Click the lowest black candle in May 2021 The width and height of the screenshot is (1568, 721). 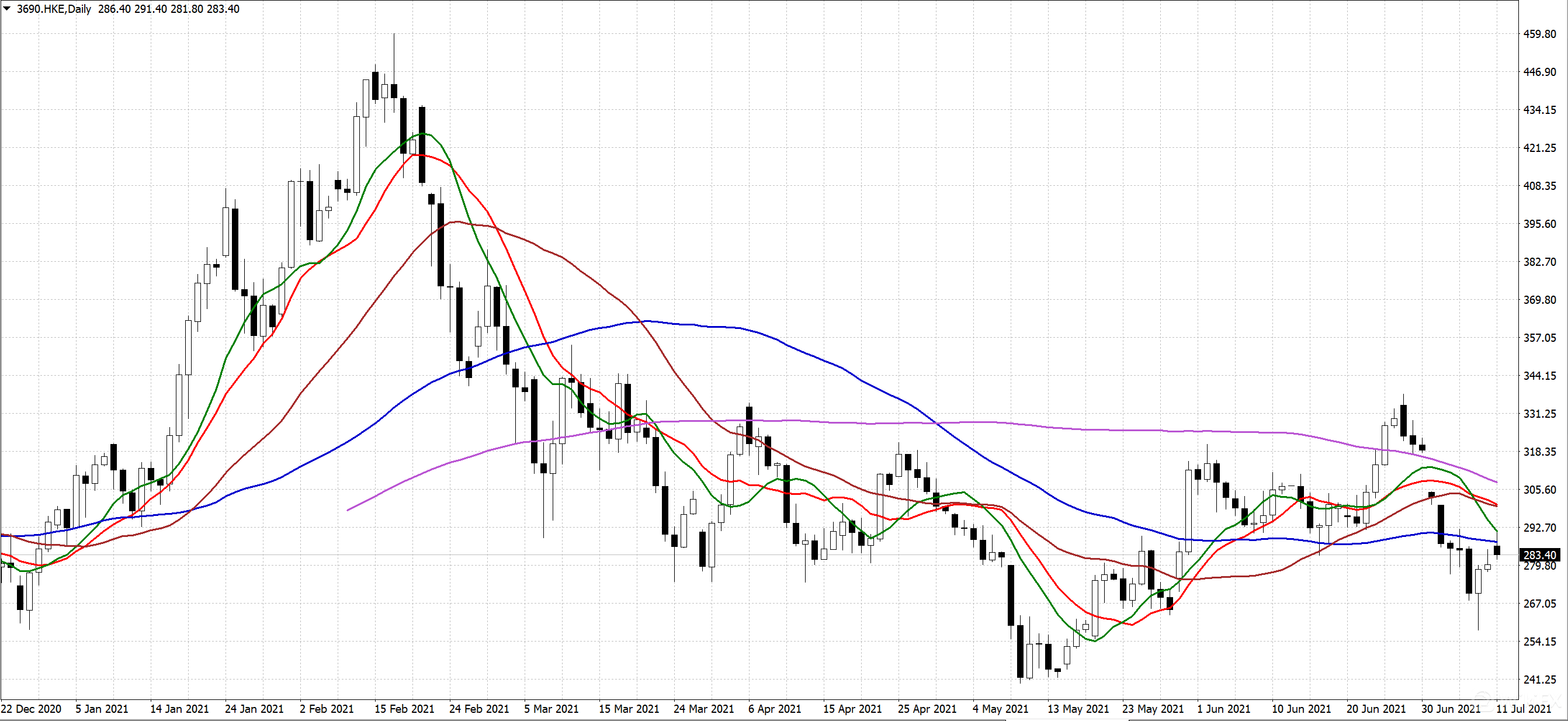[1020, 650]
